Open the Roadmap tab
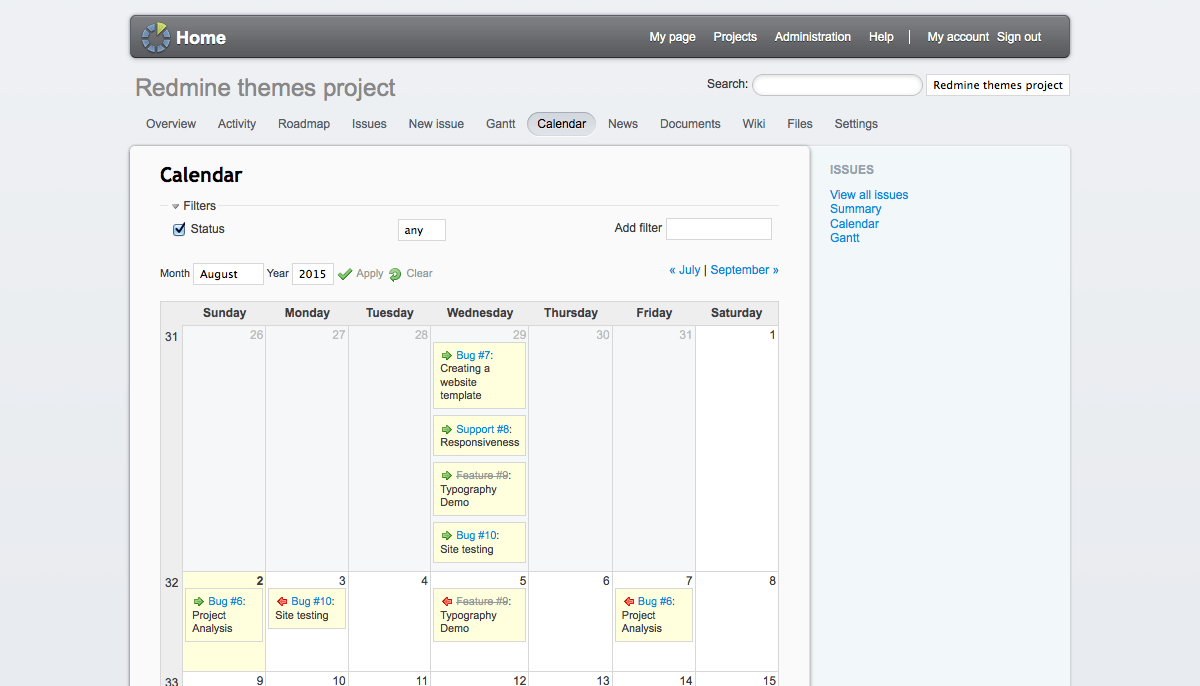Image resolution: width=1200 pixels, height=686 pixels. 304,124
